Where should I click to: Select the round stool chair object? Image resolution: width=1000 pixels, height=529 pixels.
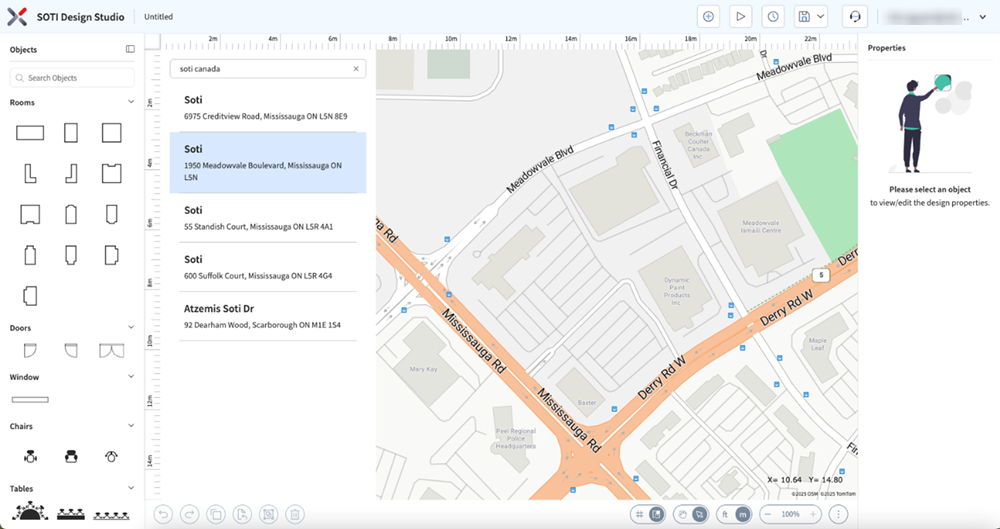coord(112,456)
